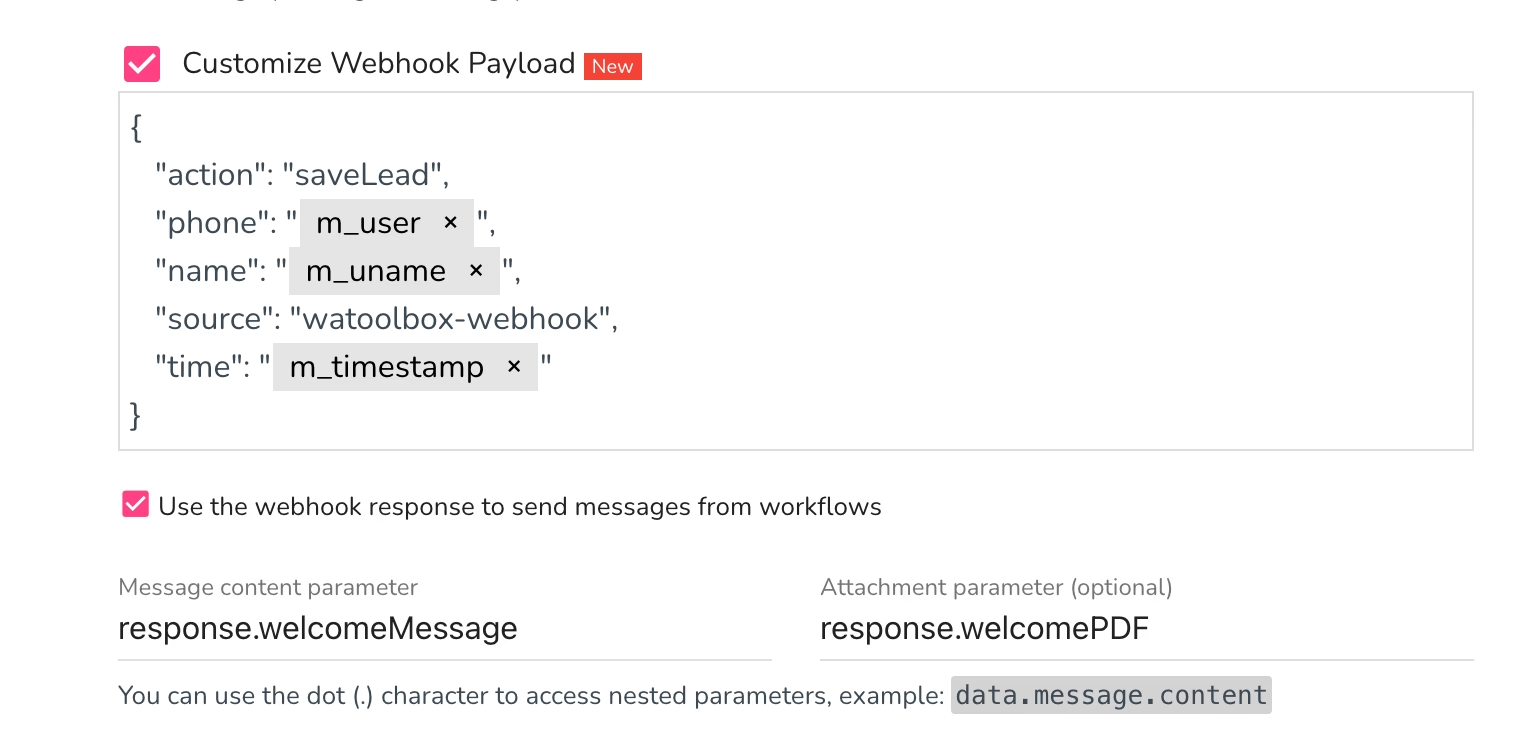Remove the m_user variable chip

450,222
